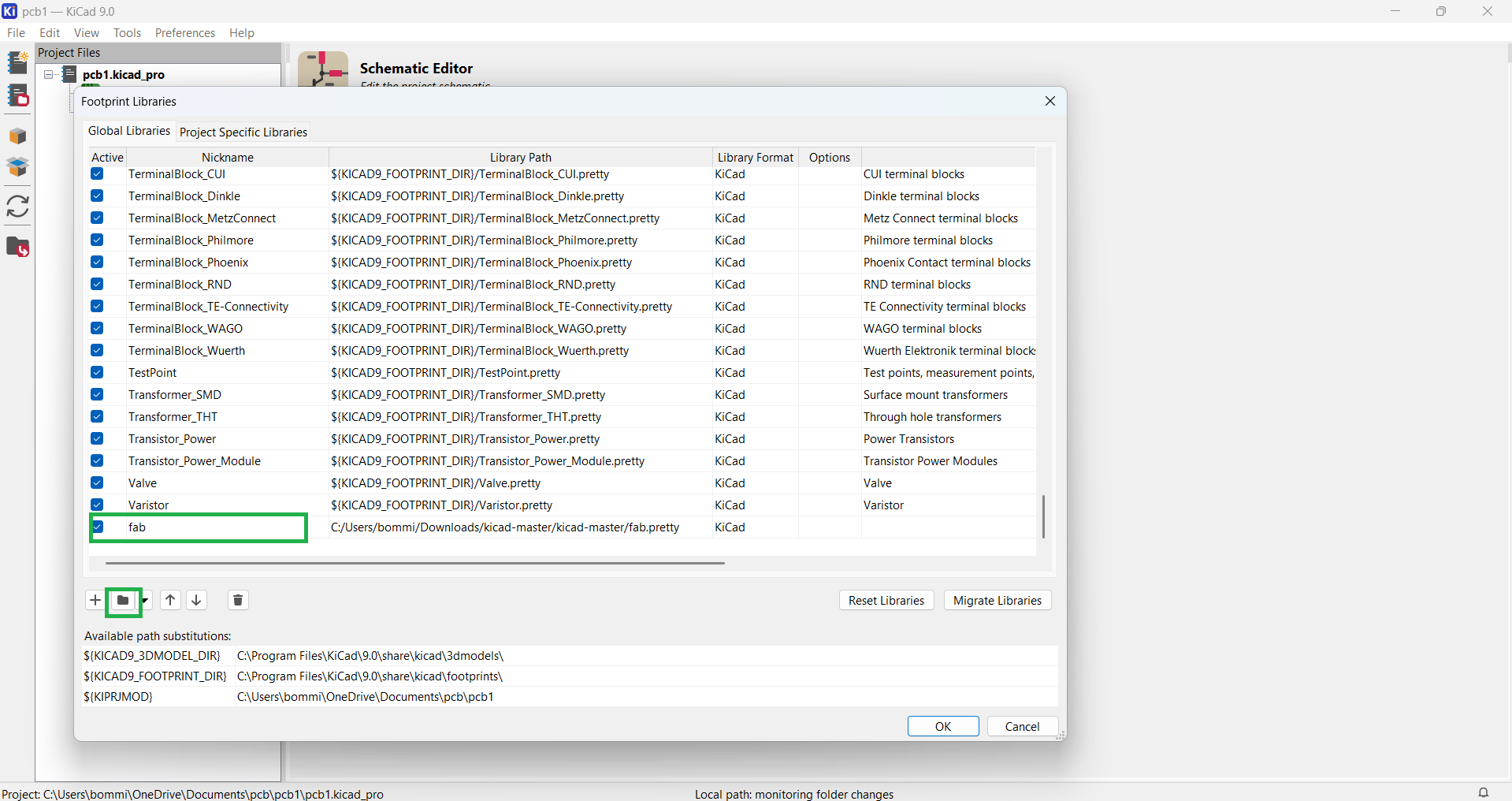Select pcb1.kicad_pro in Project Files tree
Screen dimensions: 1512x801
tap(124, 75)
